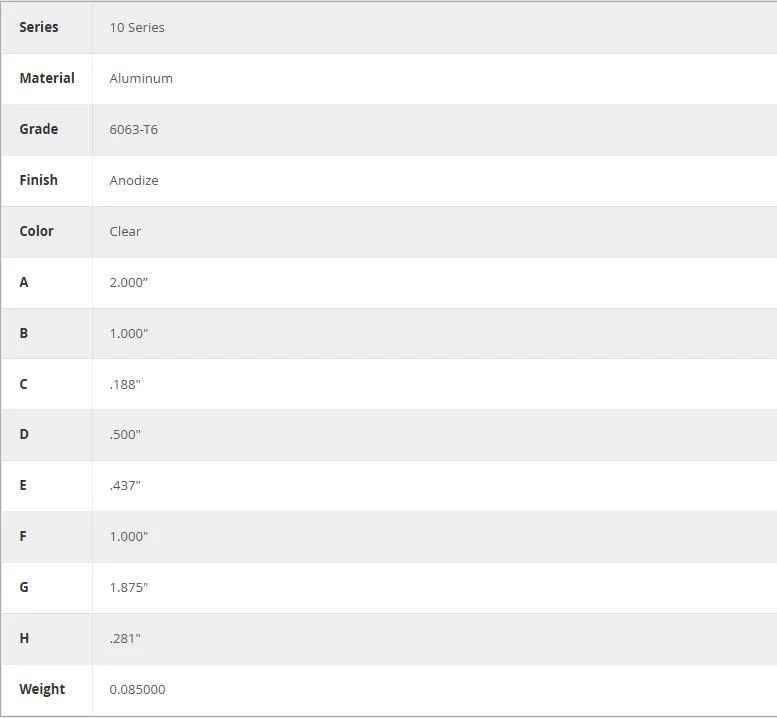The image size is (777, 718).
Task: Select the 10 Series value
Action: click(137, 28)
